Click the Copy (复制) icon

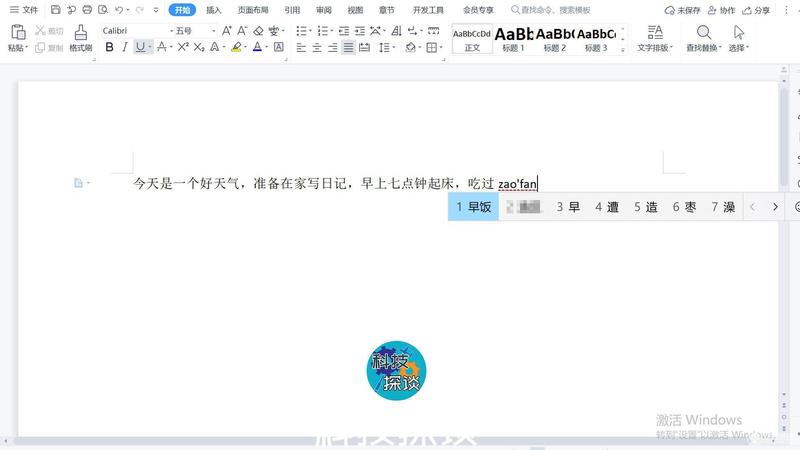pyautogui.click(x=40, y=47)
